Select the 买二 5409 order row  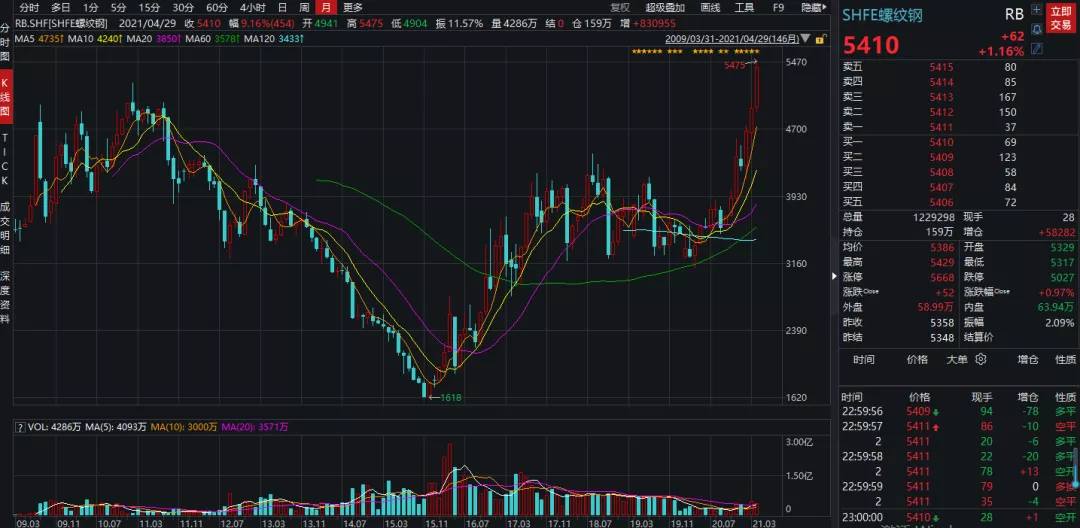tap(930, 158)
